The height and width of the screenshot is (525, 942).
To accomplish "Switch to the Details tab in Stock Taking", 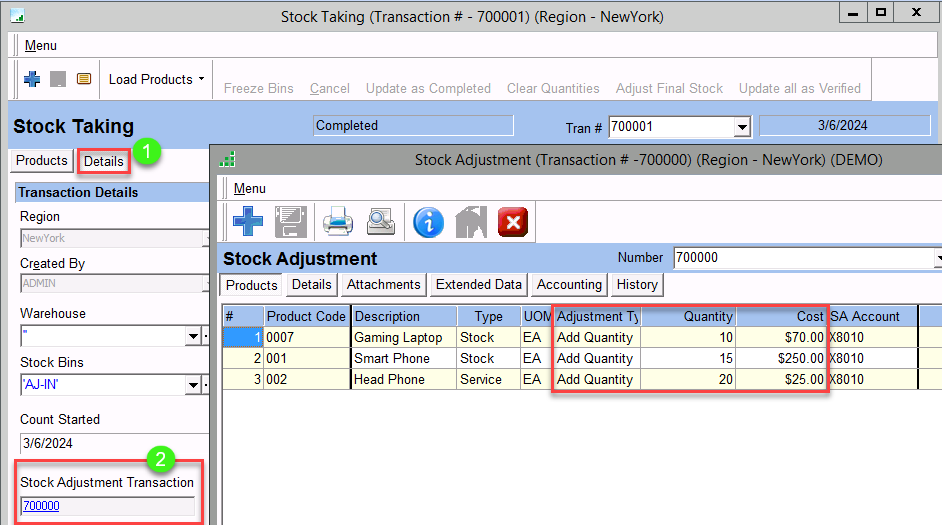I will tap(103, 161).
